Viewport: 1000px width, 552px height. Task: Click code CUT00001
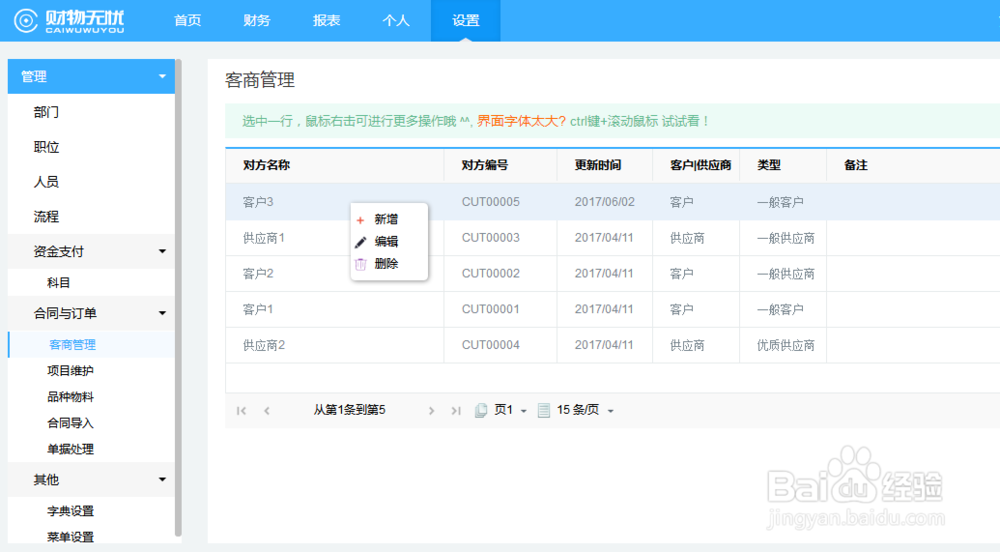490,309
